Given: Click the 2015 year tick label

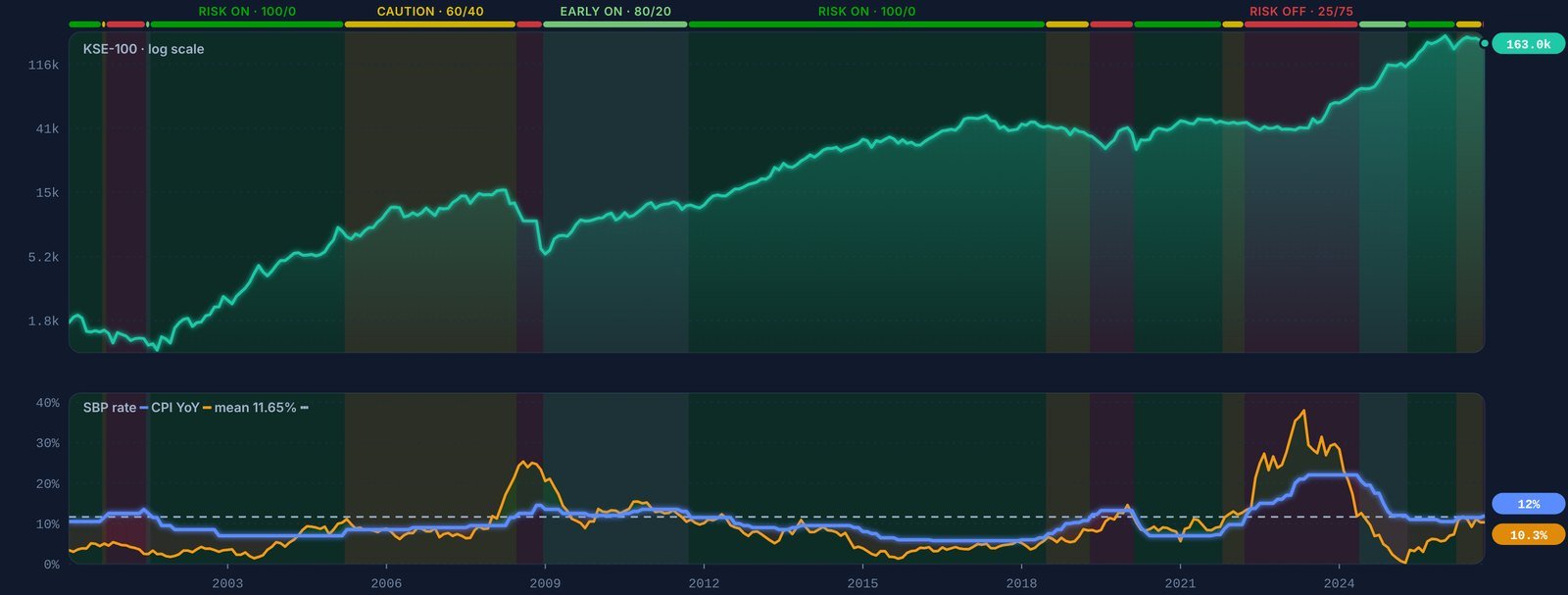Looking at the screenshot, I should (x=862, y=583).
